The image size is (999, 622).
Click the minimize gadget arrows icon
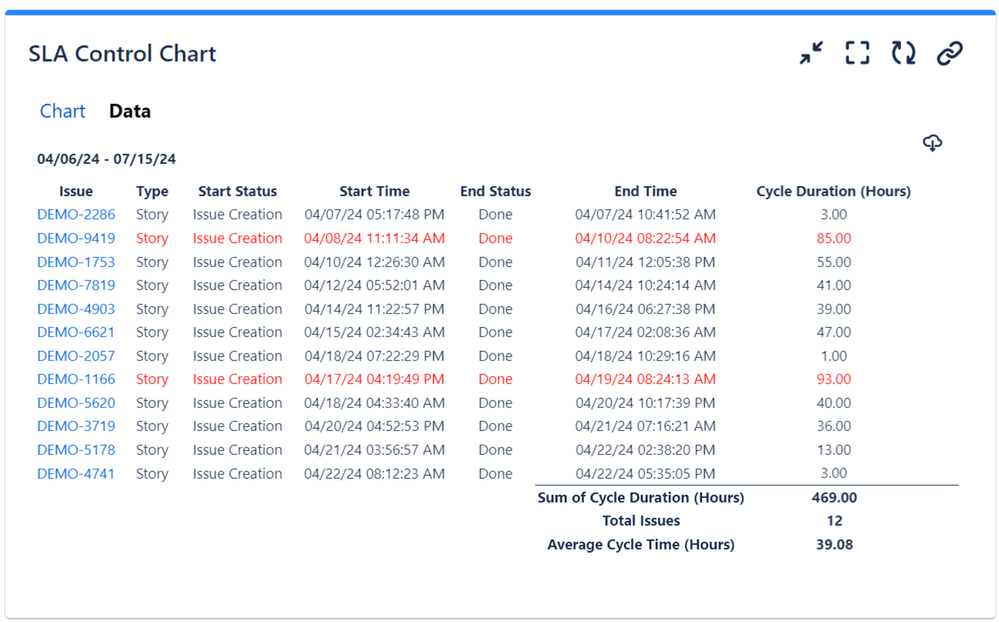(x=811, y=53)
